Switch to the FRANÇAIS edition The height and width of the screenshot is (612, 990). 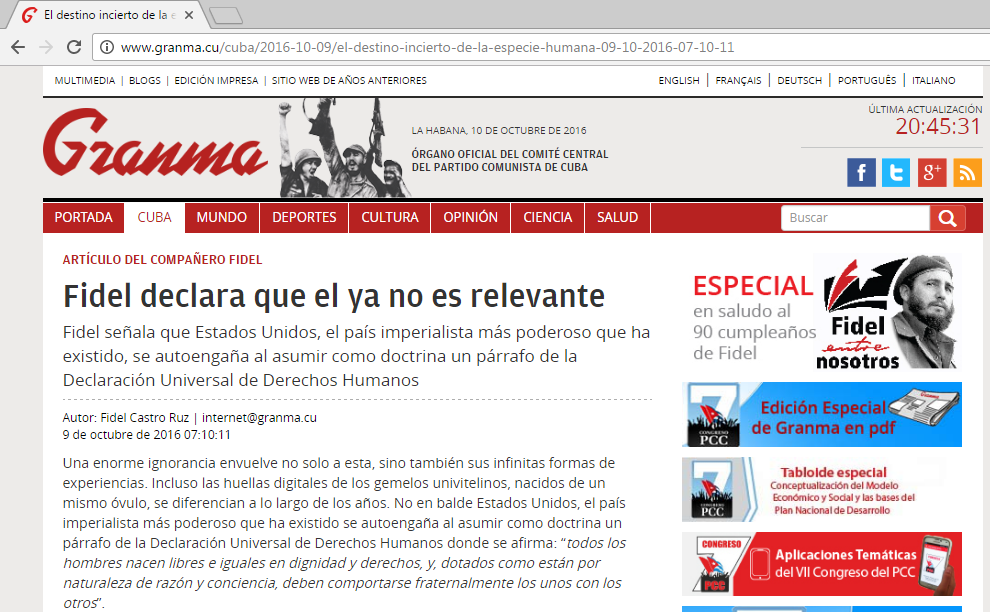click(738, 80)
